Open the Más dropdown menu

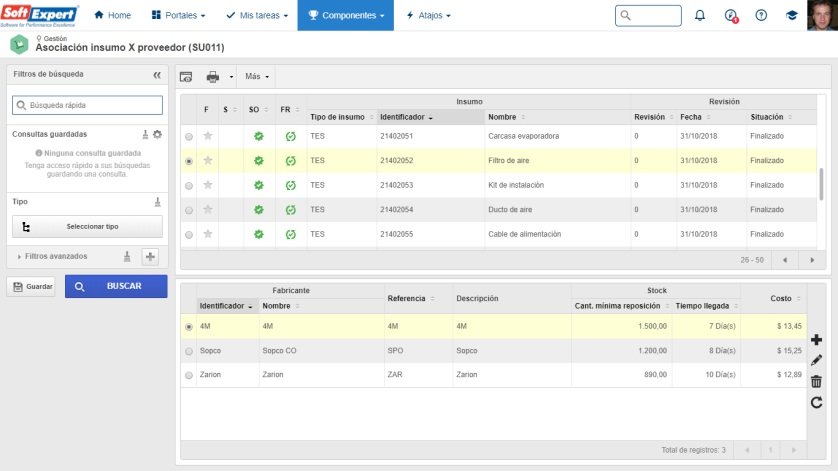click(x=257, y=76)
